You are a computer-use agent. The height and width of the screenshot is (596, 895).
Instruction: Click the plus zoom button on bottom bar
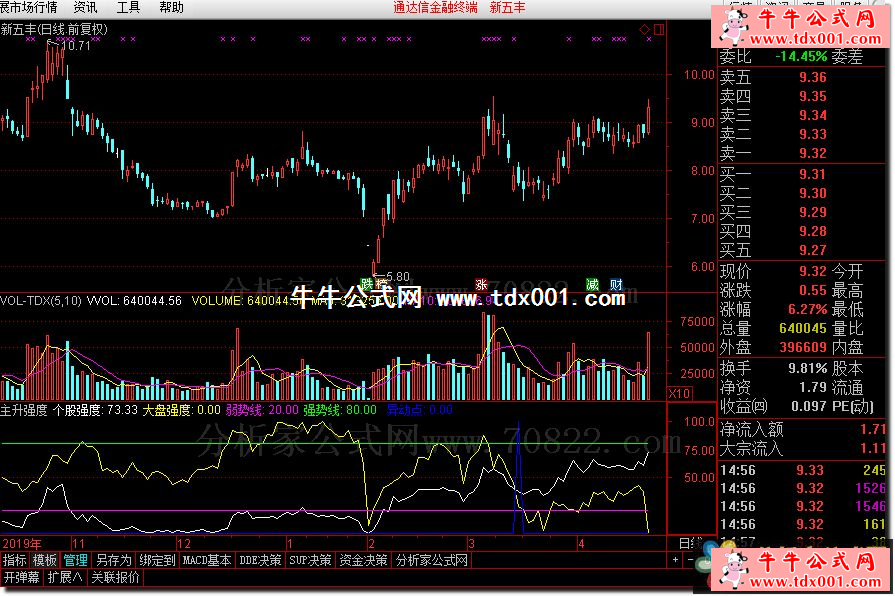[x=675, y=560]
